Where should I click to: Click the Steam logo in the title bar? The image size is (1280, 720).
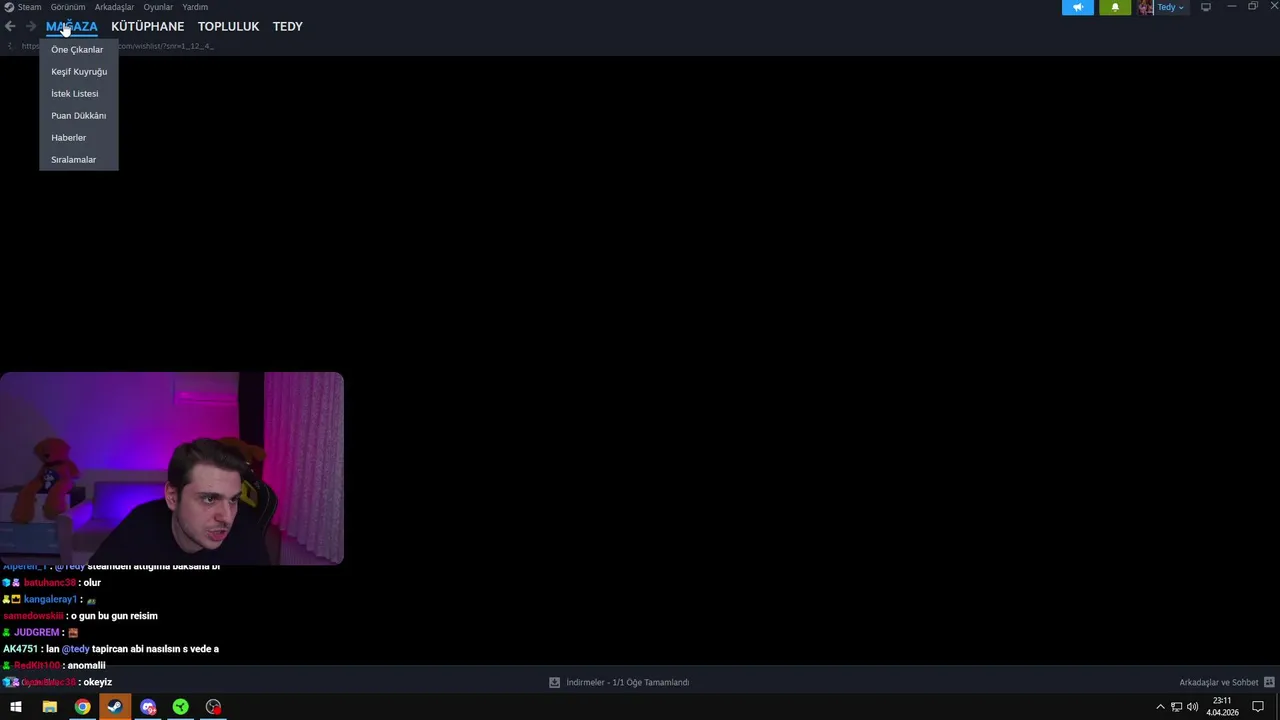[9, 7]
